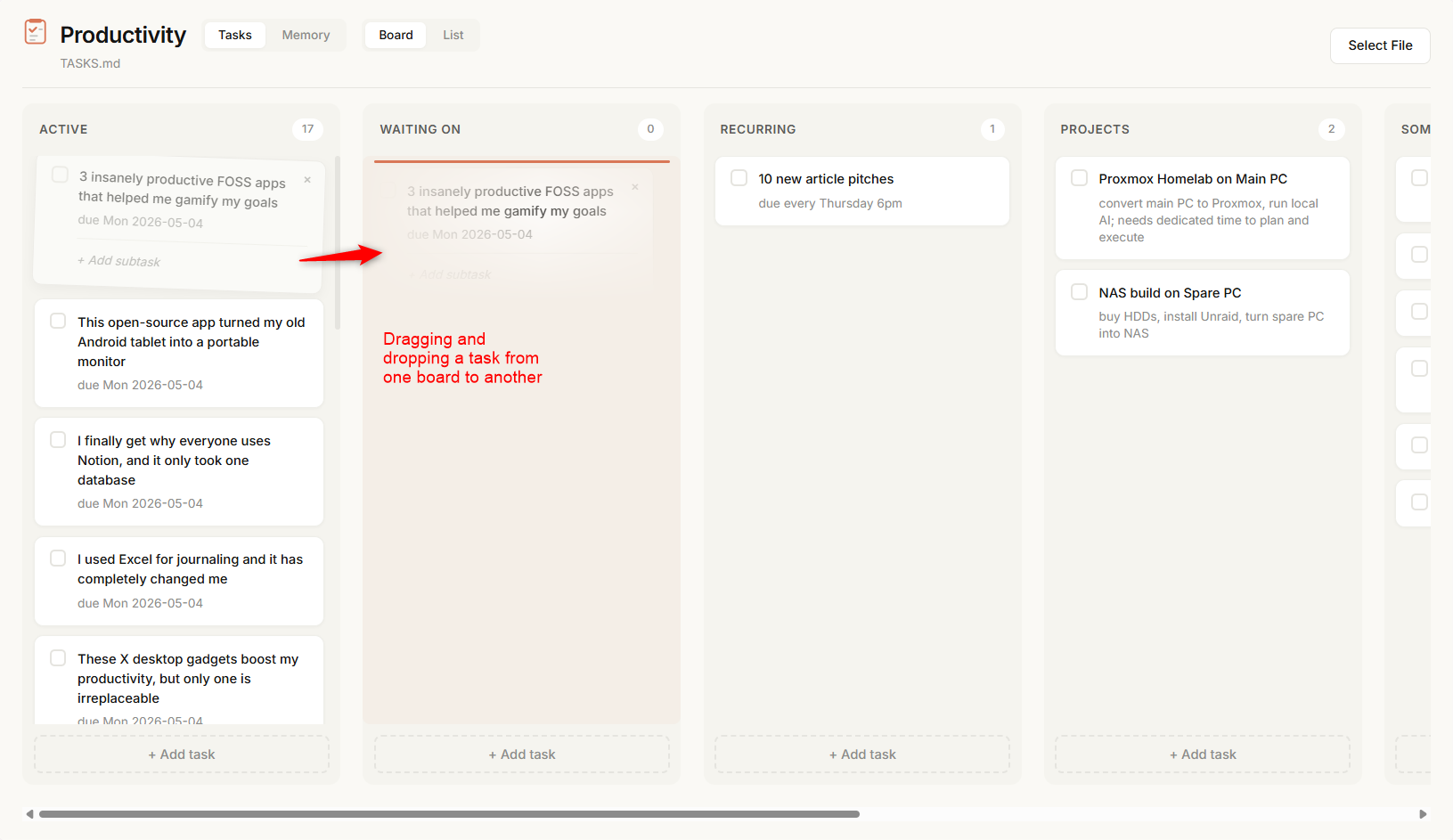The width and height of the screenshot is (1453, 840).
Task: Click 'due every Thursday 6pm' text
Action: point(830,203)
